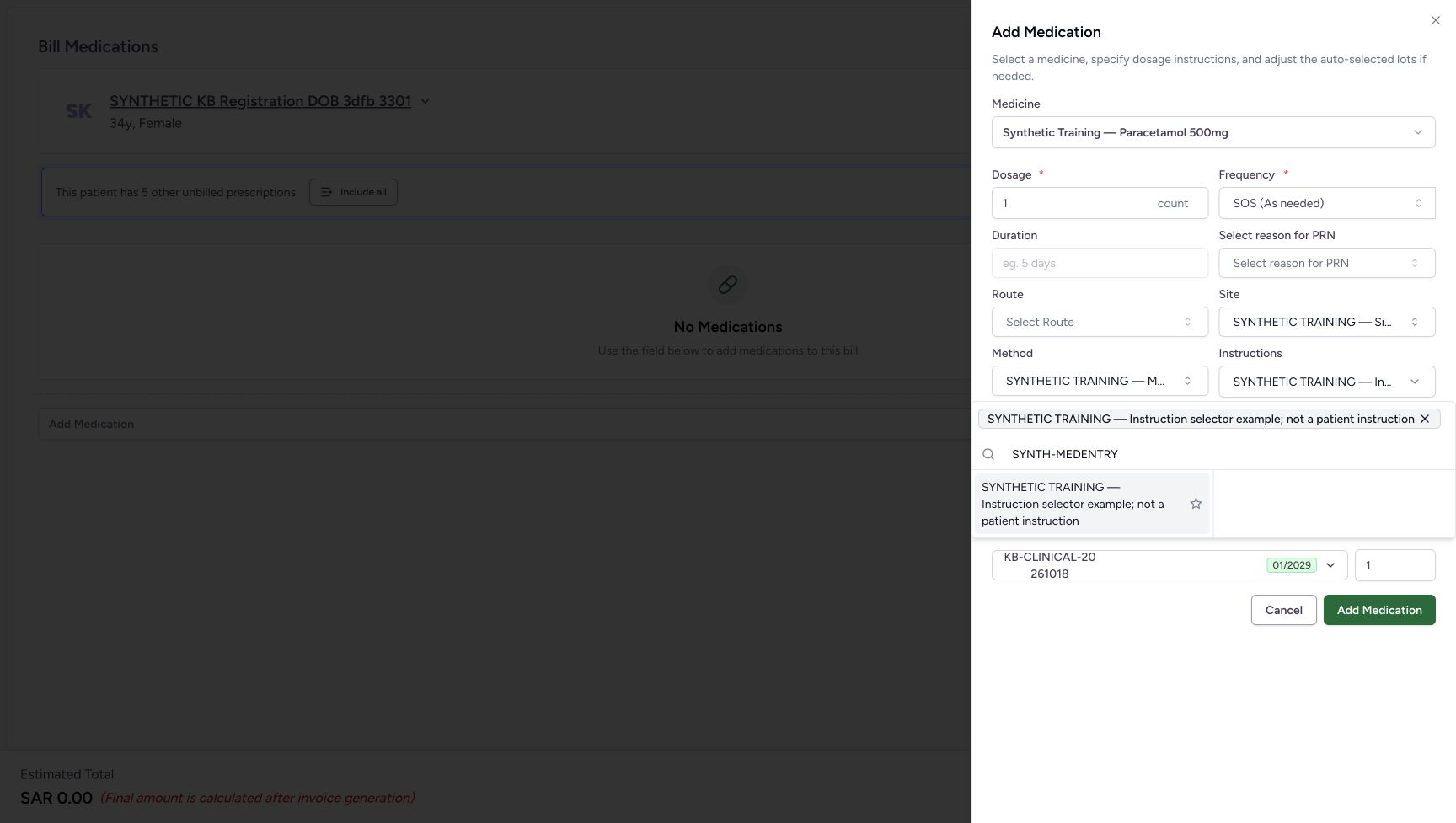Viewport: 1456px width, 823px height.
Task: Click the count unit label in Dosage
Action: [1172, 203]
